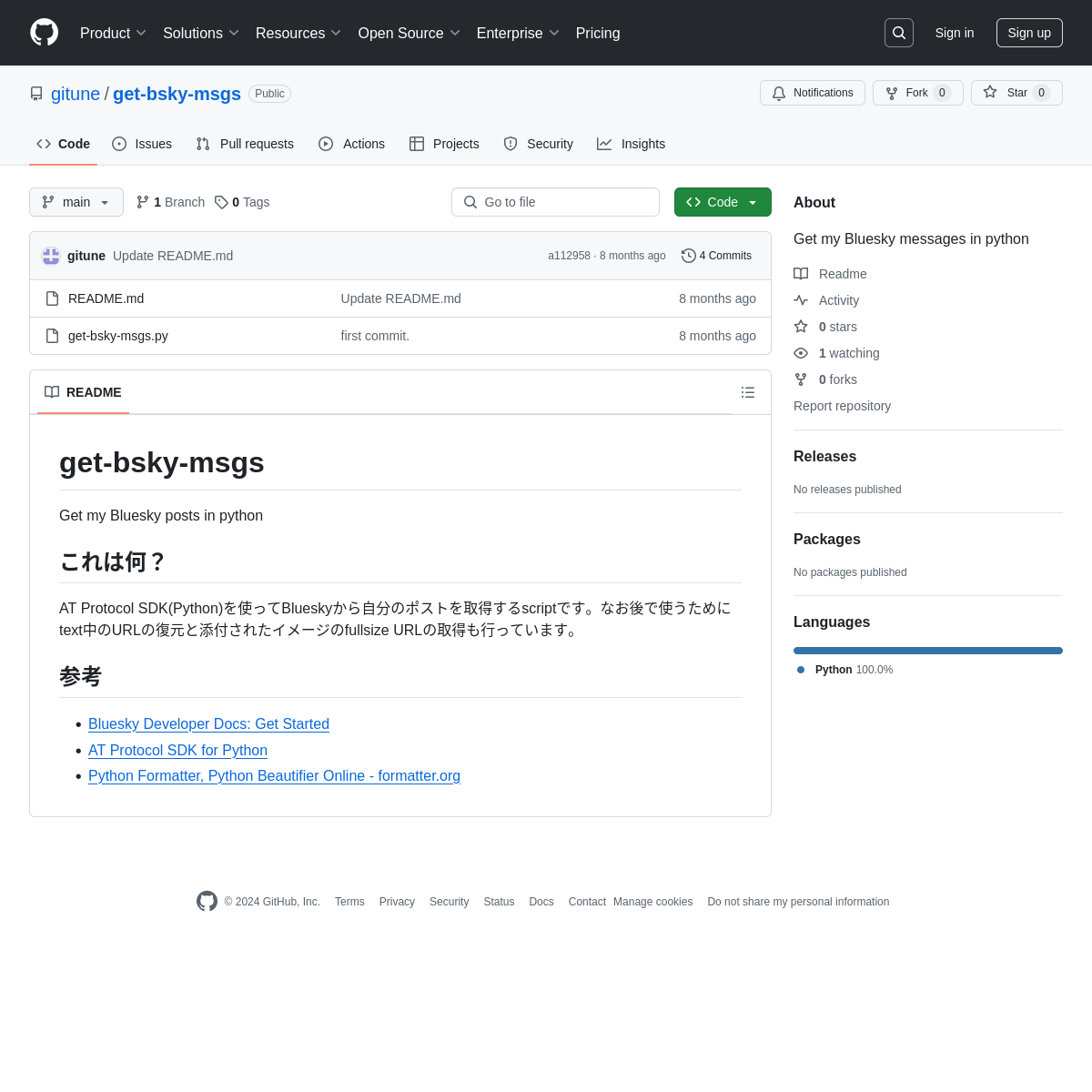Expand the Solutions menu

click(201, 33)
